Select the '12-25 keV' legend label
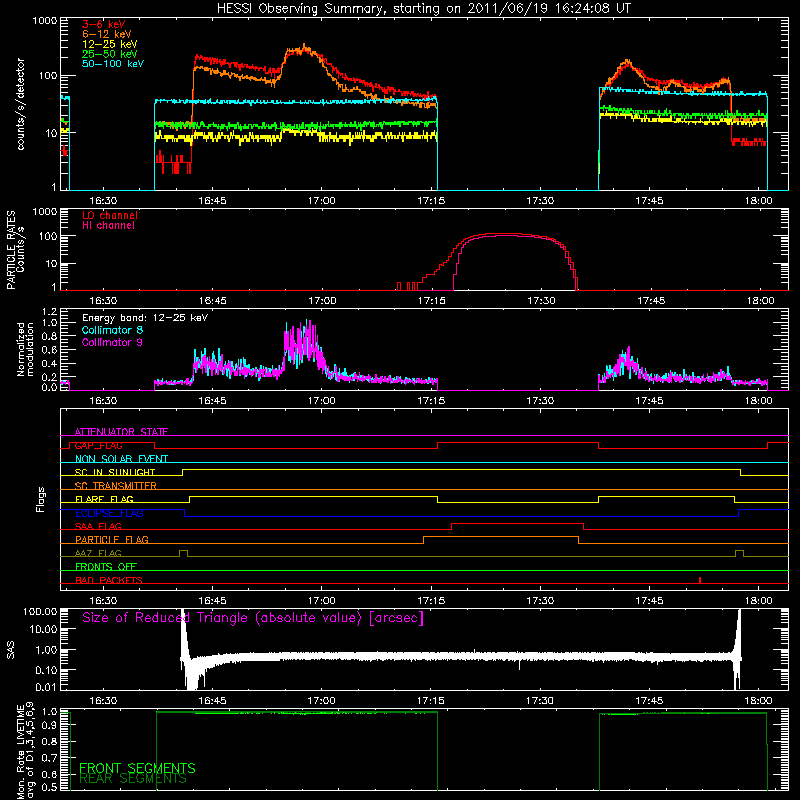This screenshot has height=800, width=800. 109,44
